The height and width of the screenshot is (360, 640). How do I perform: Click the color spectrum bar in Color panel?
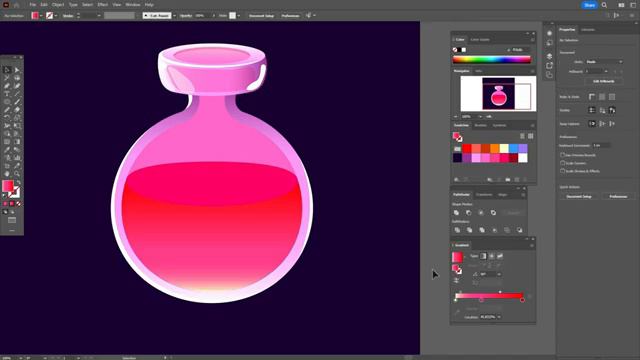492,60
